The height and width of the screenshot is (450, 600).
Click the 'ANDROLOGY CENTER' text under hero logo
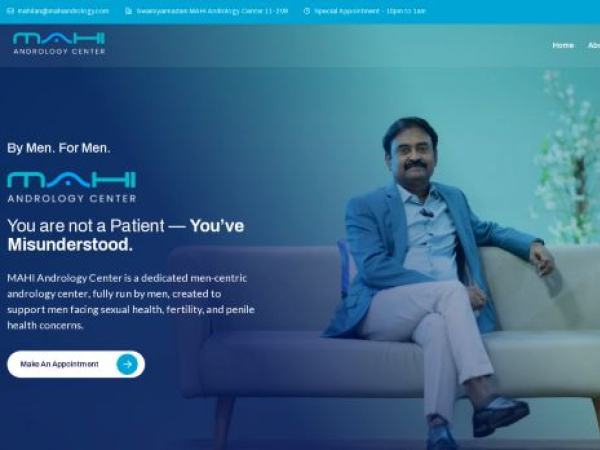(72, 198)
